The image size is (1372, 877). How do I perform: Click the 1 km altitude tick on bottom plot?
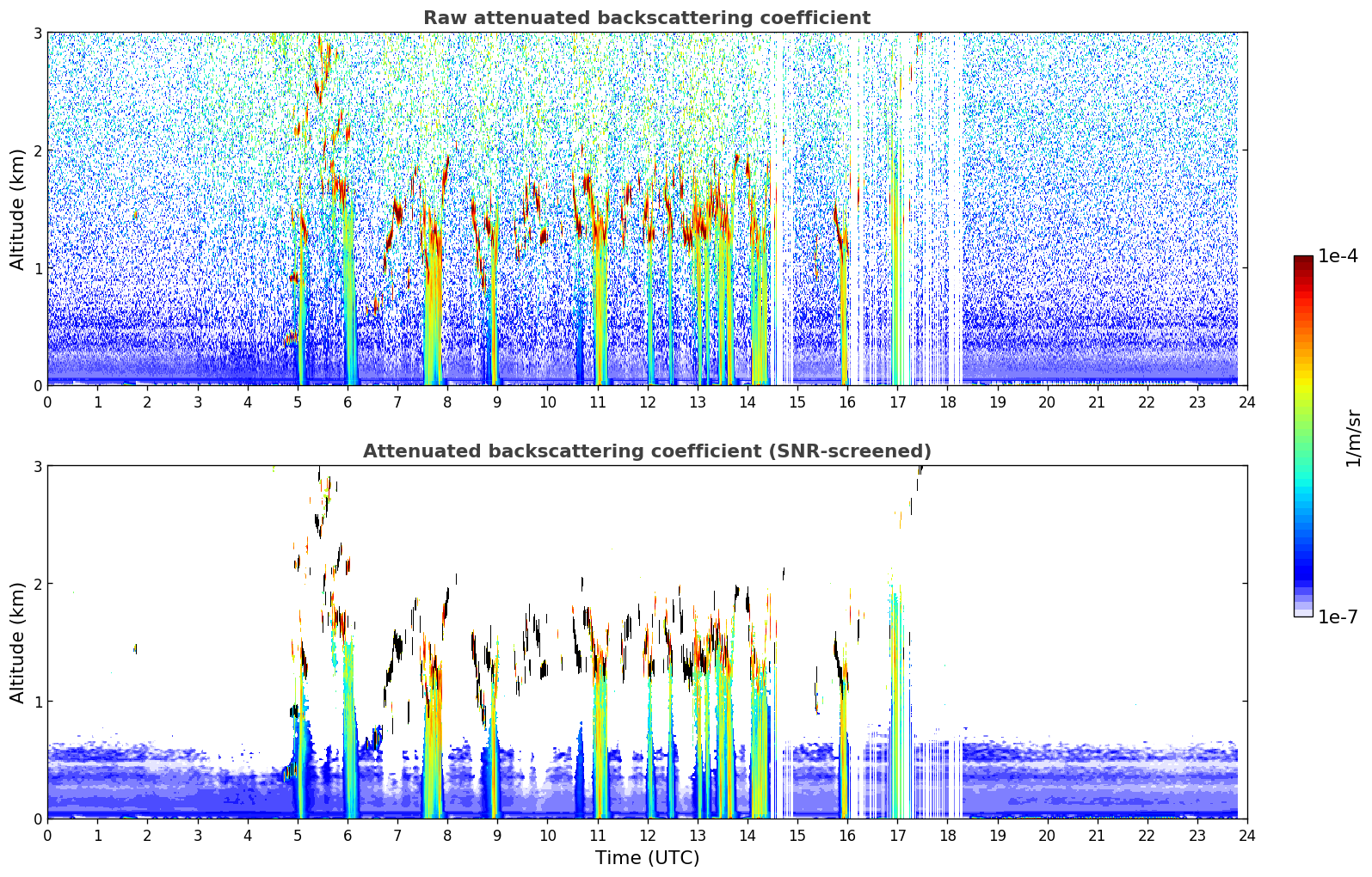point(38,702)
